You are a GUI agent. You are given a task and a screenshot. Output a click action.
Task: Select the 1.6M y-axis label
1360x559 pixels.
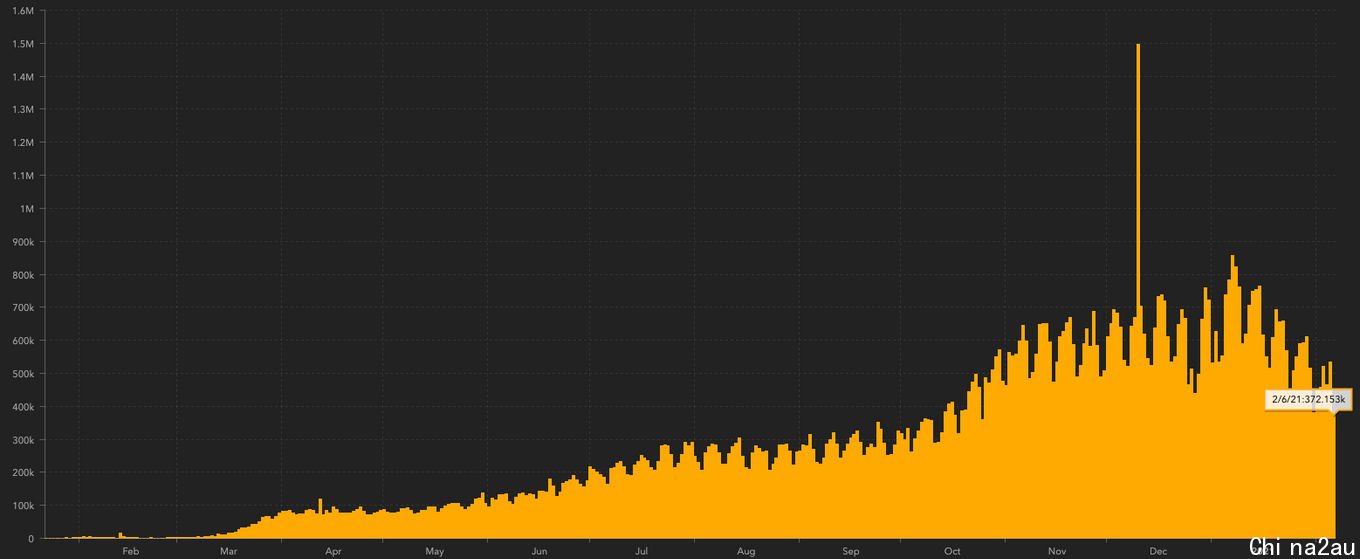pos(23,11)
